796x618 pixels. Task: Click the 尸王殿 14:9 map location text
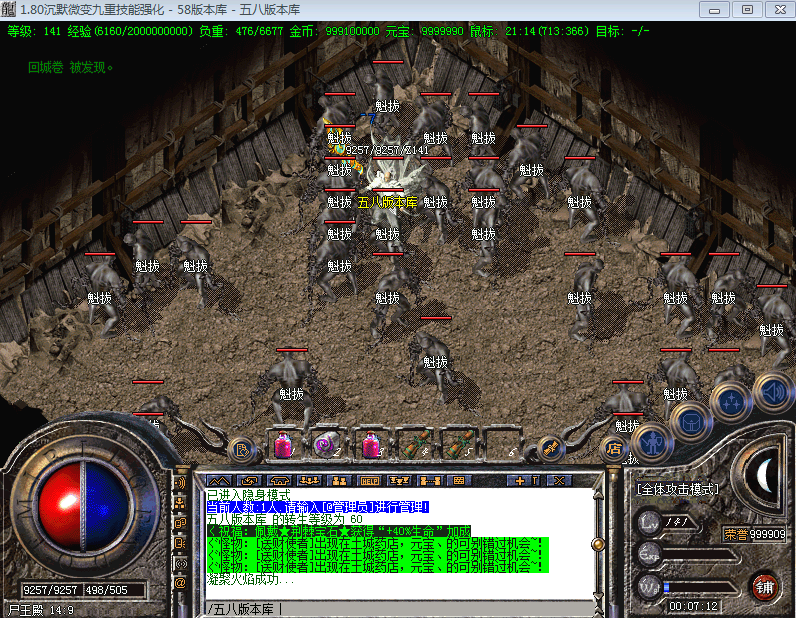click(x=41, y=610)
